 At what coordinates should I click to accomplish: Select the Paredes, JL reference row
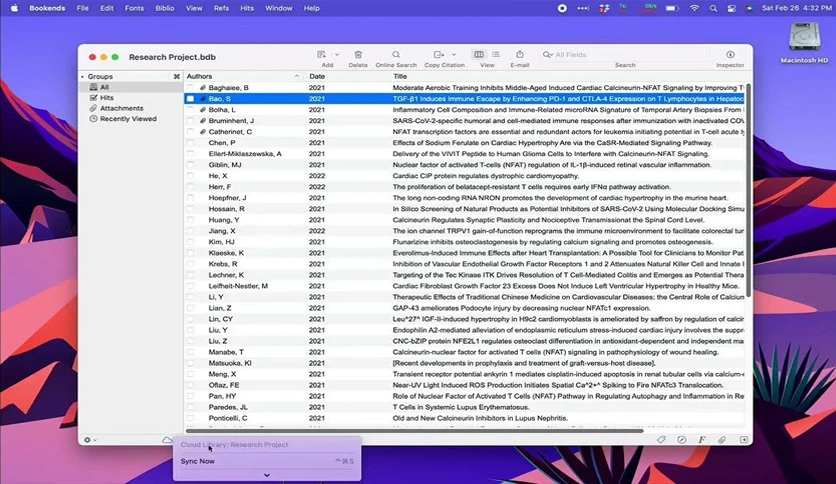[x=464, y=407]
